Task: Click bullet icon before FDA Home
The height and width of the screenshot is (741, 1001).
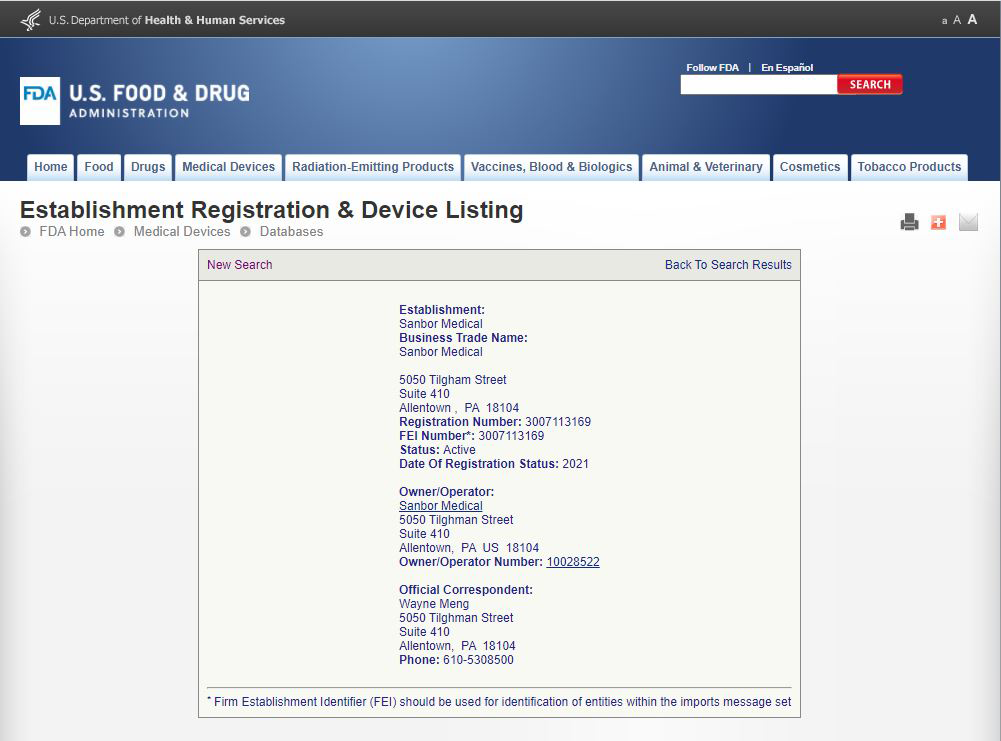Action: coord(26,232)
